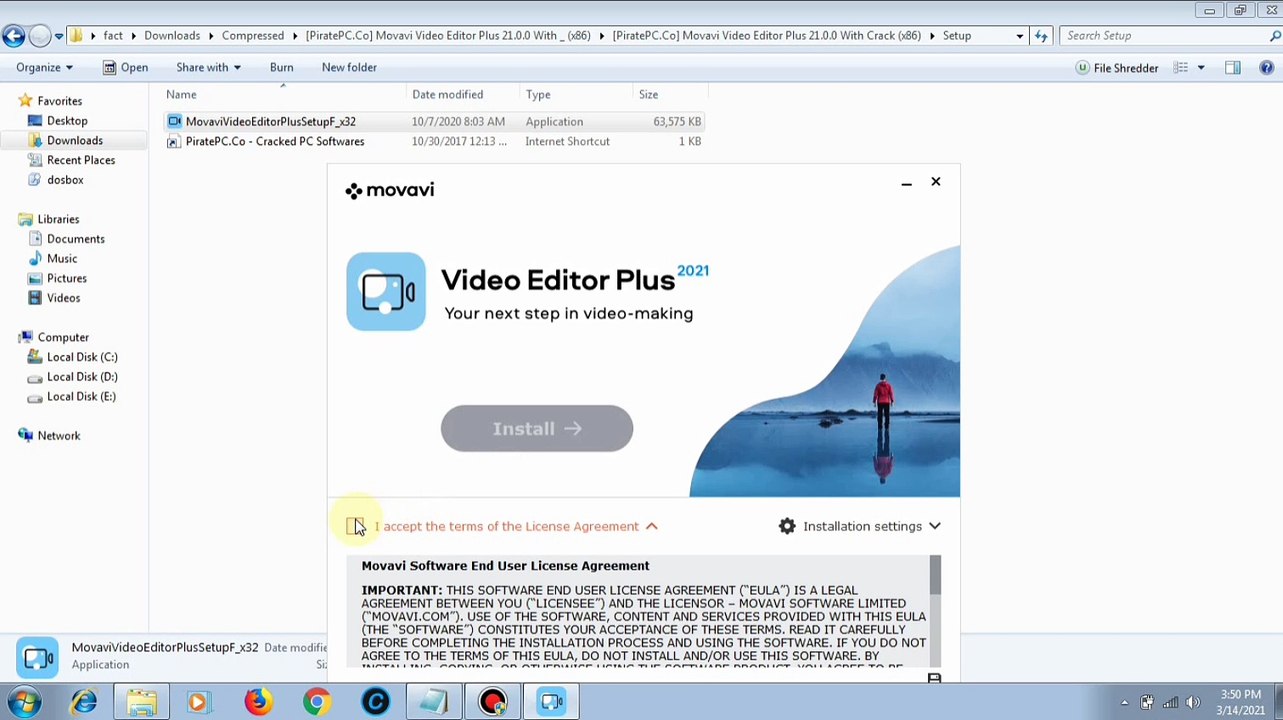The width and height of the screenshot is (1283, 720).
Task: Click the Forward navigation arrow
Action: click(39, 36)
